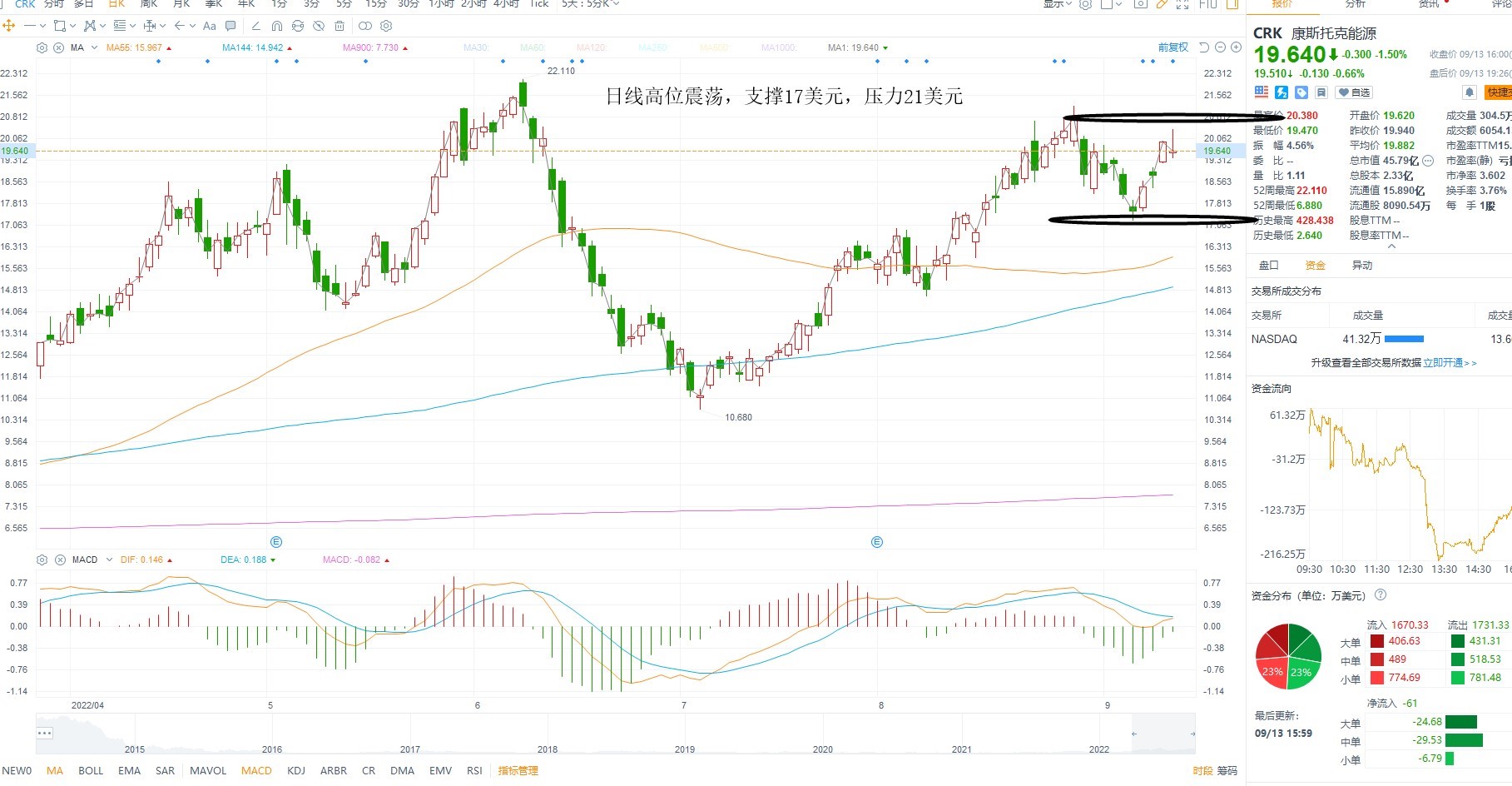Viewport: 1512px width, 786px height.
Task: Click the timeline range navigator bar
Action: coord(616,734)
